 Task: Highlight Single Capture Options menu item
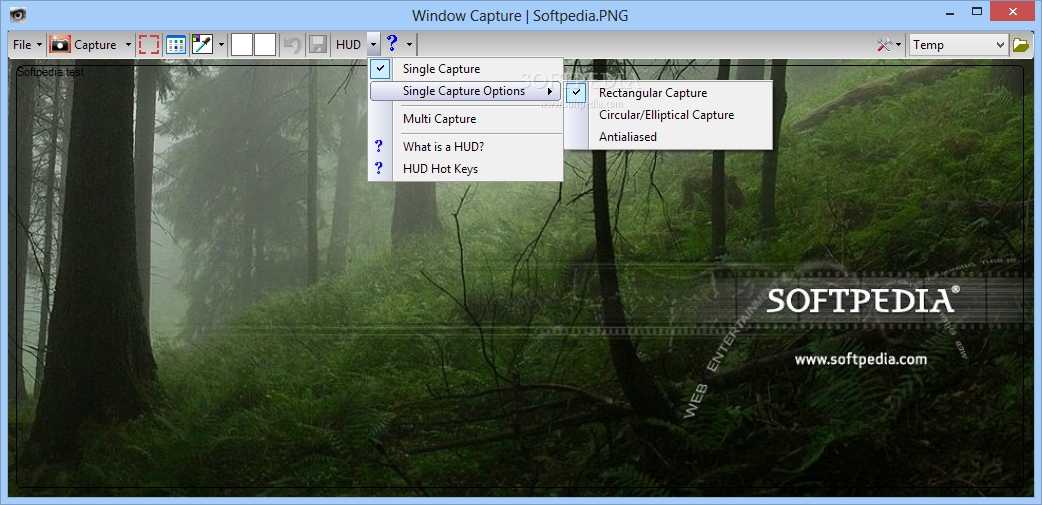(465, 91)
